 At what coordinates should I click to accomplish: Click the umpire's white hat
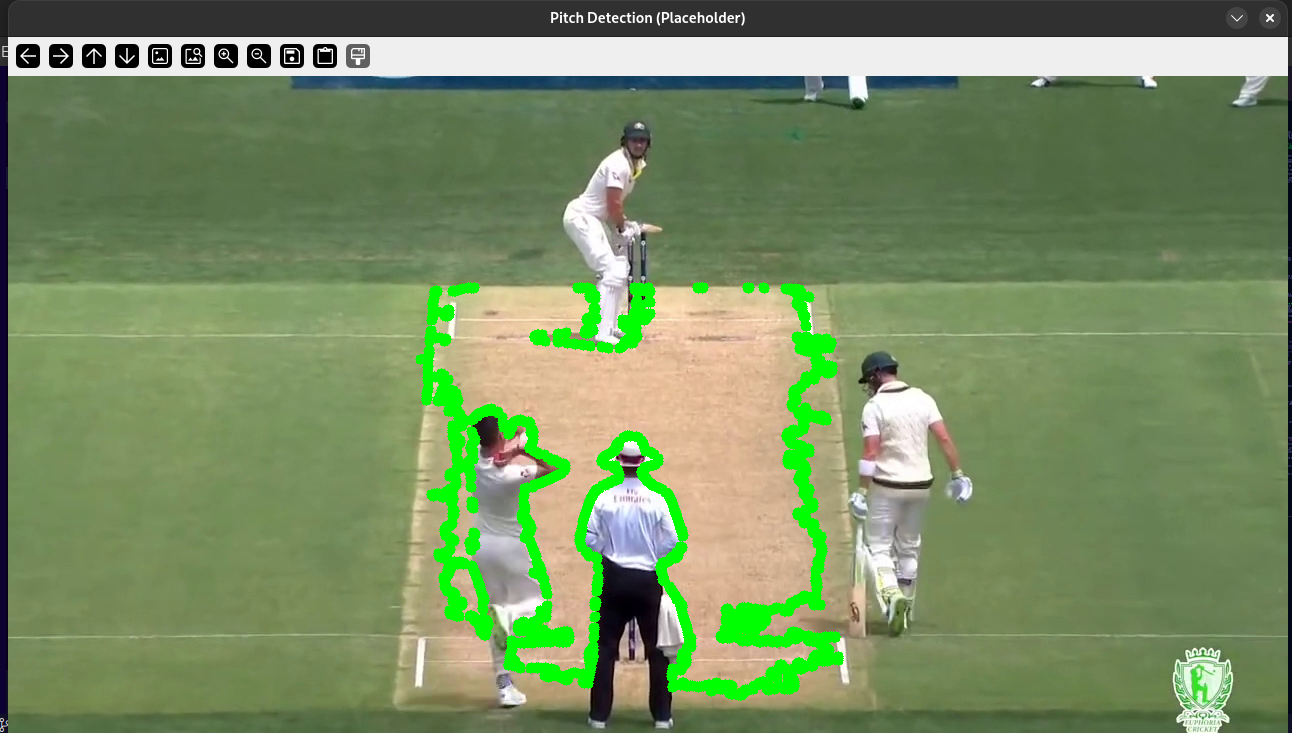tap(630, 450)
